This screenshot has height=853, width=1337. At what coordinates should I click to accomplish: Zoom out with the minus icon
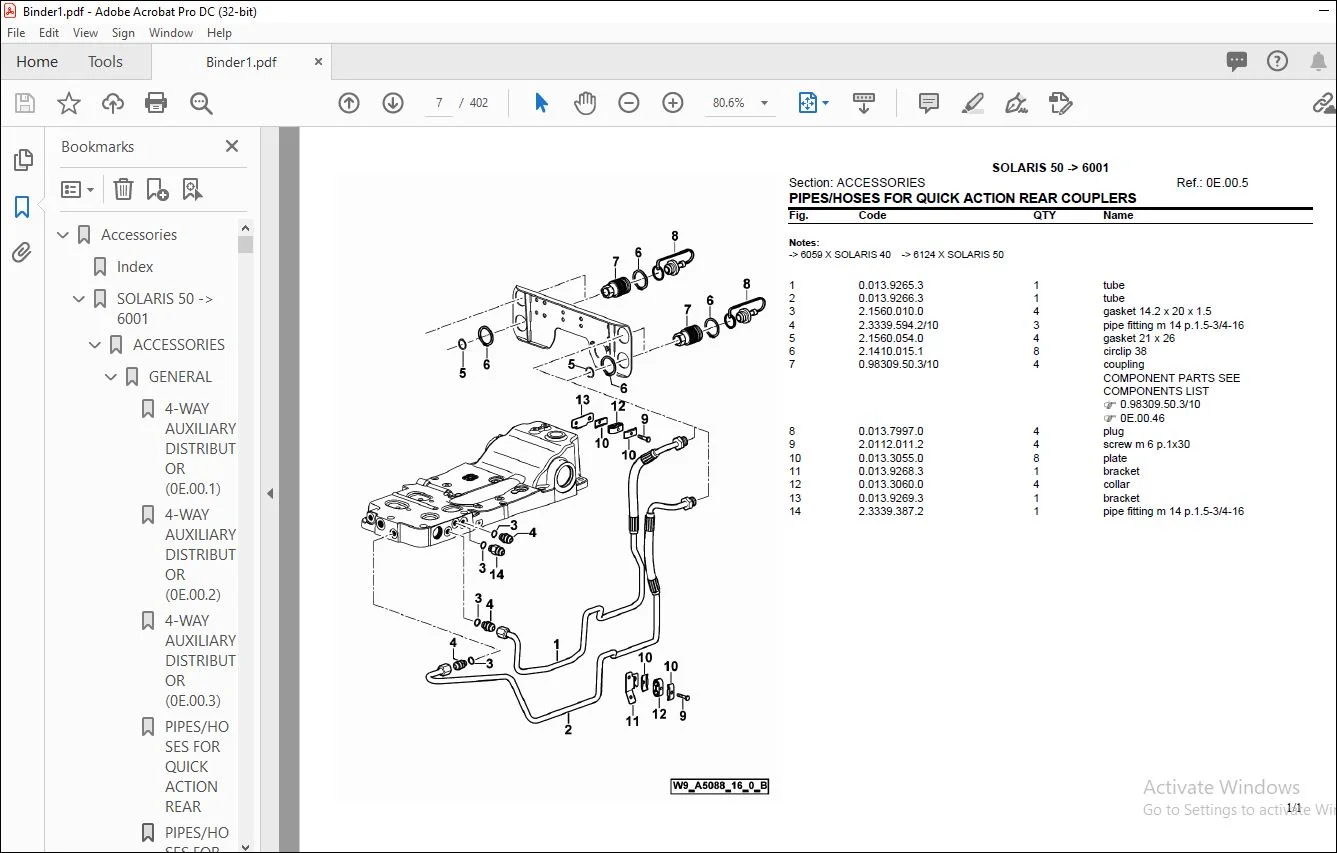click(629, 103)
